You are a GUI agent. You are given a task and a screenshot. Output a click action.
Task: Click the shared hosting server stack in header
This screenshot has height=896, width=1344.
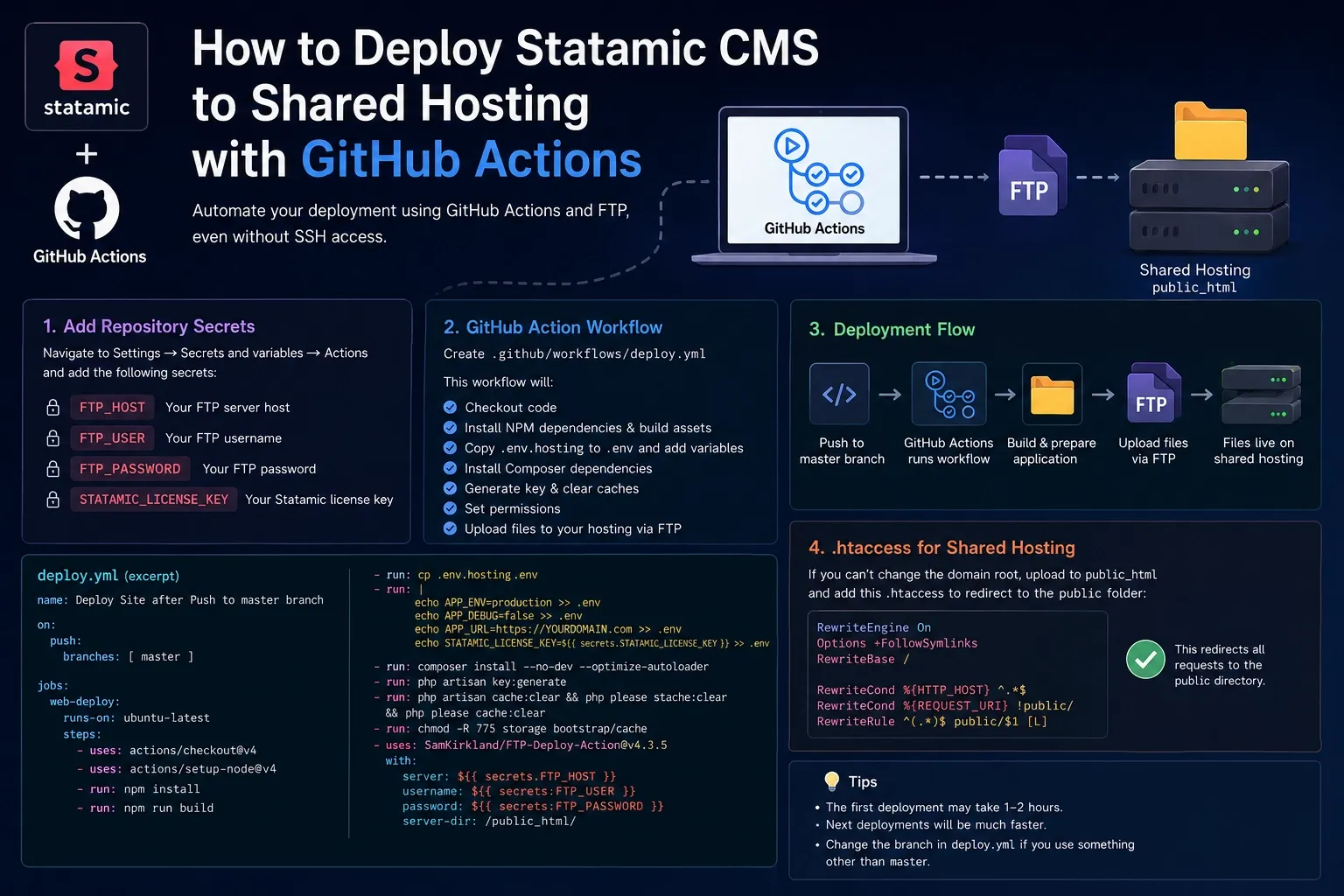point(1209,206)
